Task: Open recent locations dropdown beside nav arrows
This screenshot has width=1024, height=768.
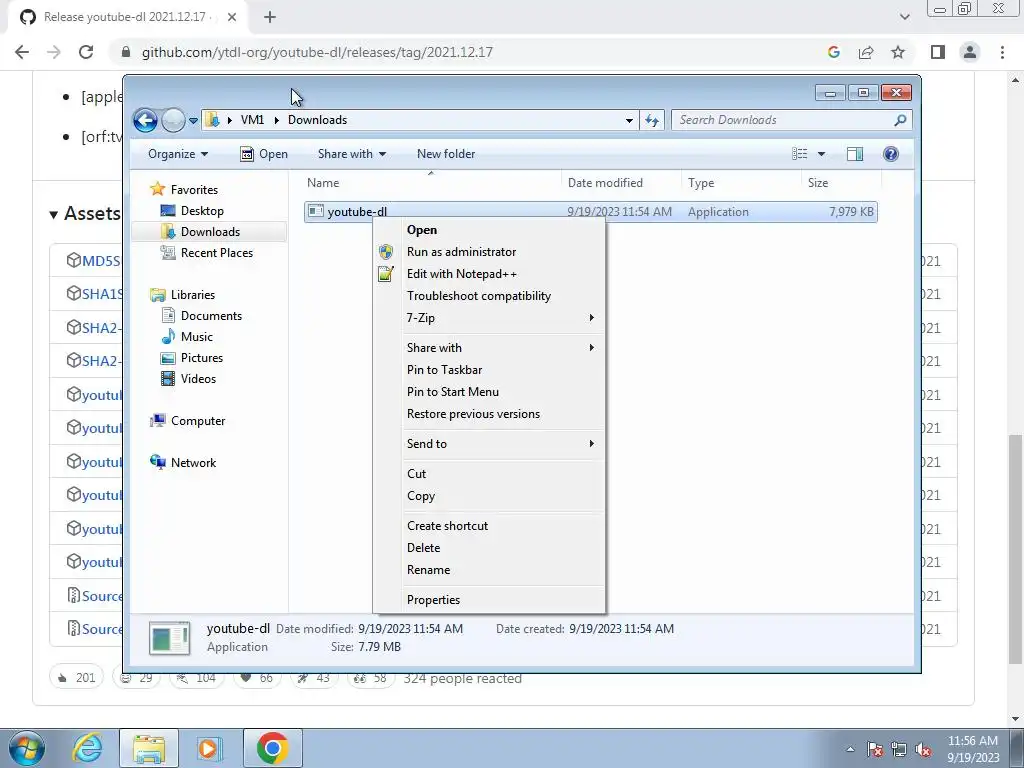Action: click(x=193, y=121)
